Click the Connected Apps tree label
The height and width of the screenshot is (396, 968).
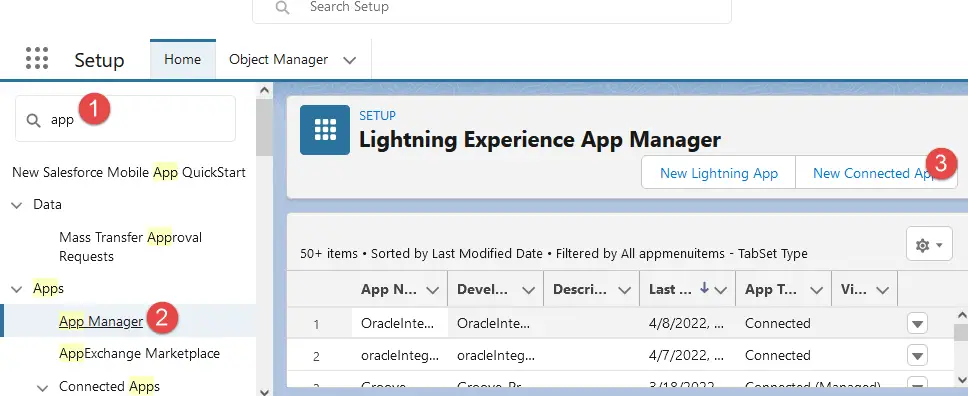click(x=109, y=386)
